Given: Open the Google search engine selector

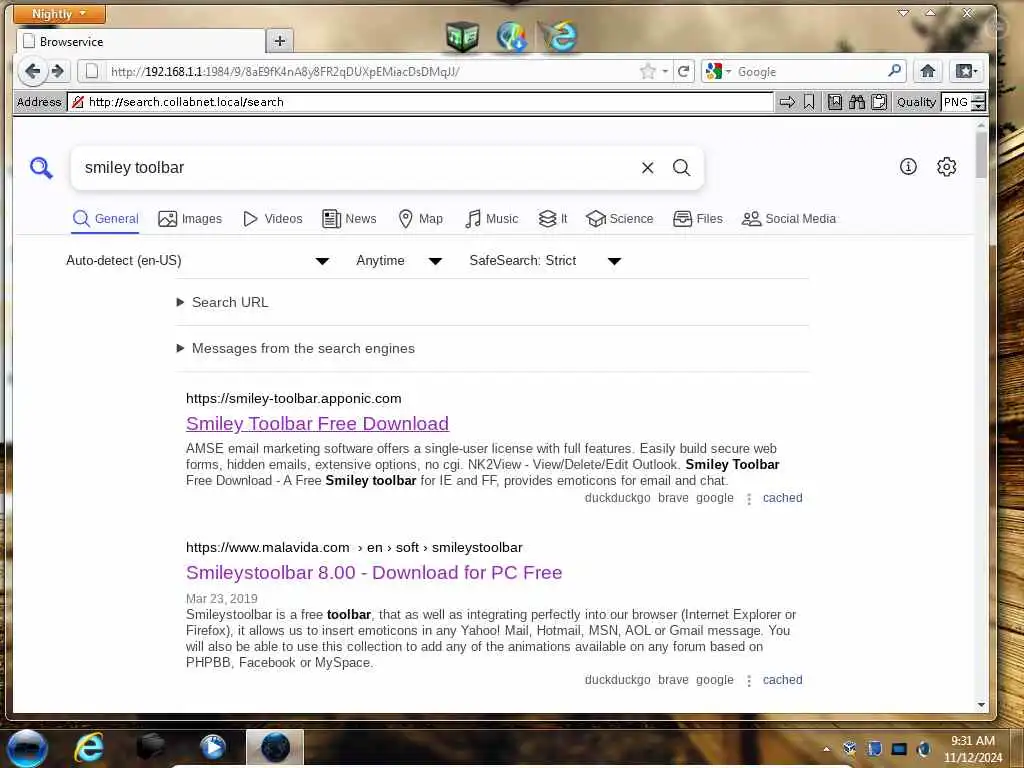Looking at the screenshot, I should pyautogui.click(x=718, y=71).
